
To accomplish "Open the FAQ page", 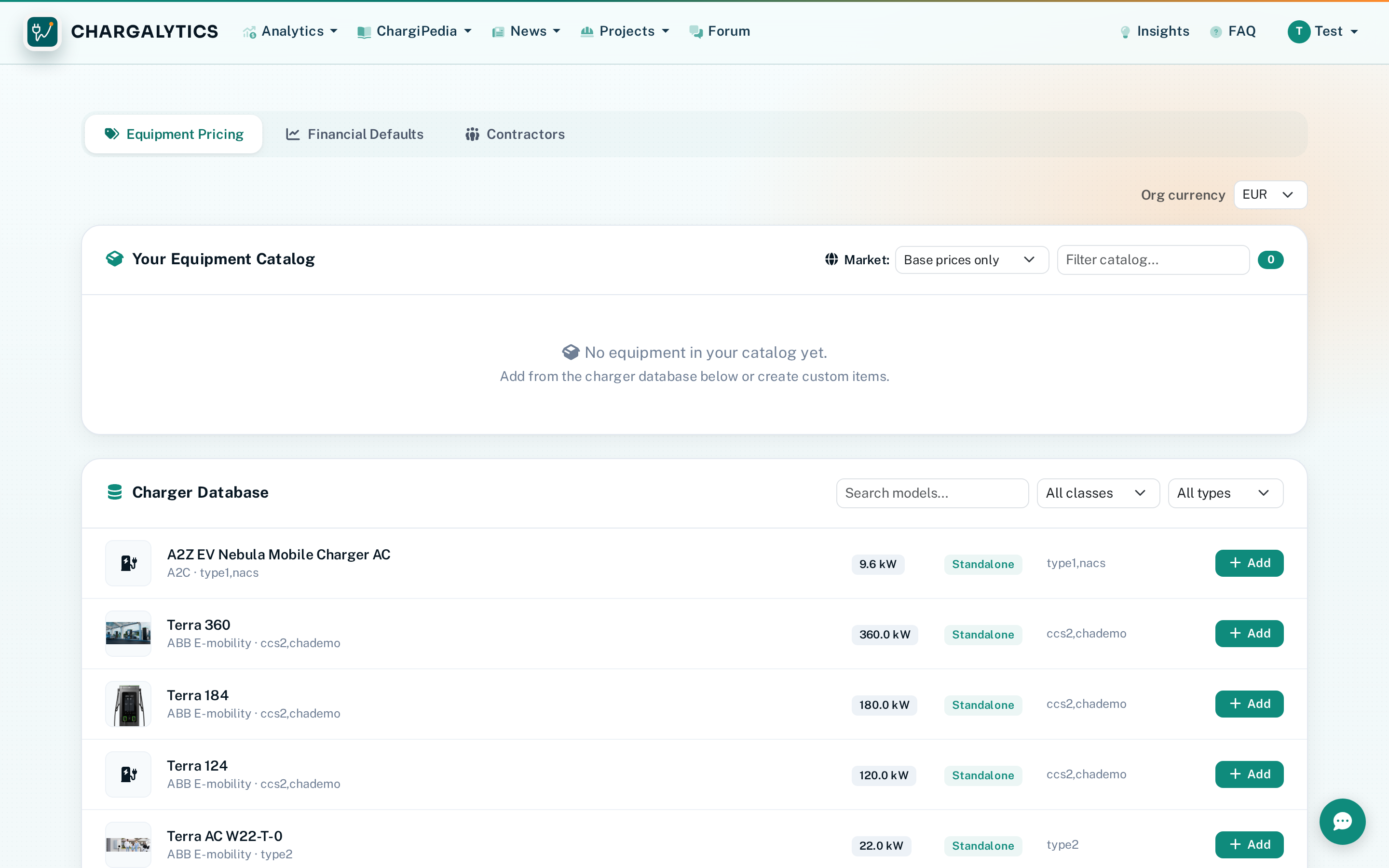I will coord(1233,31).
